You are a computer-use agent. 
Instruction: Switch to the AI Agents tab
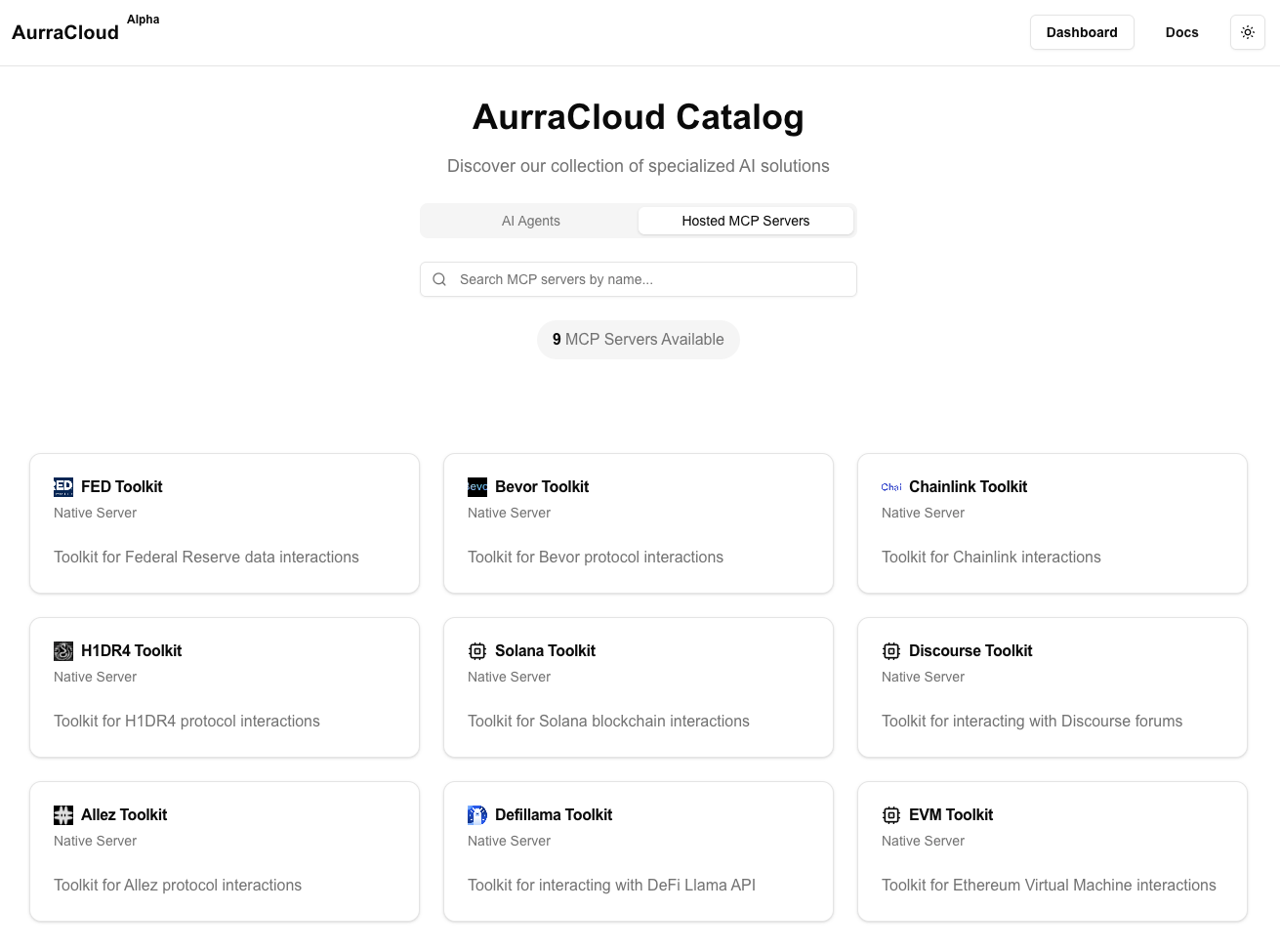point(530,221)
